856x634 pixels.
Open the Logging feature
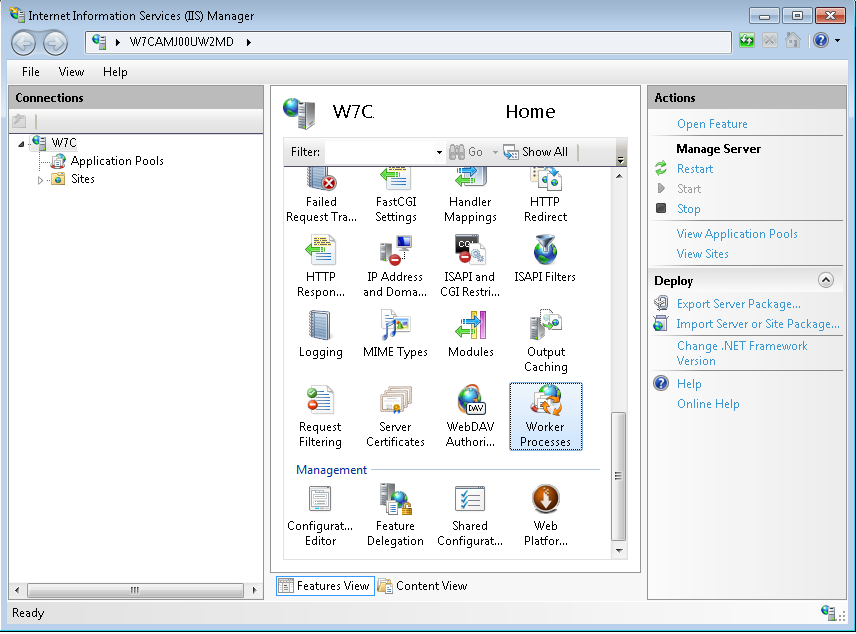[320, 334]
